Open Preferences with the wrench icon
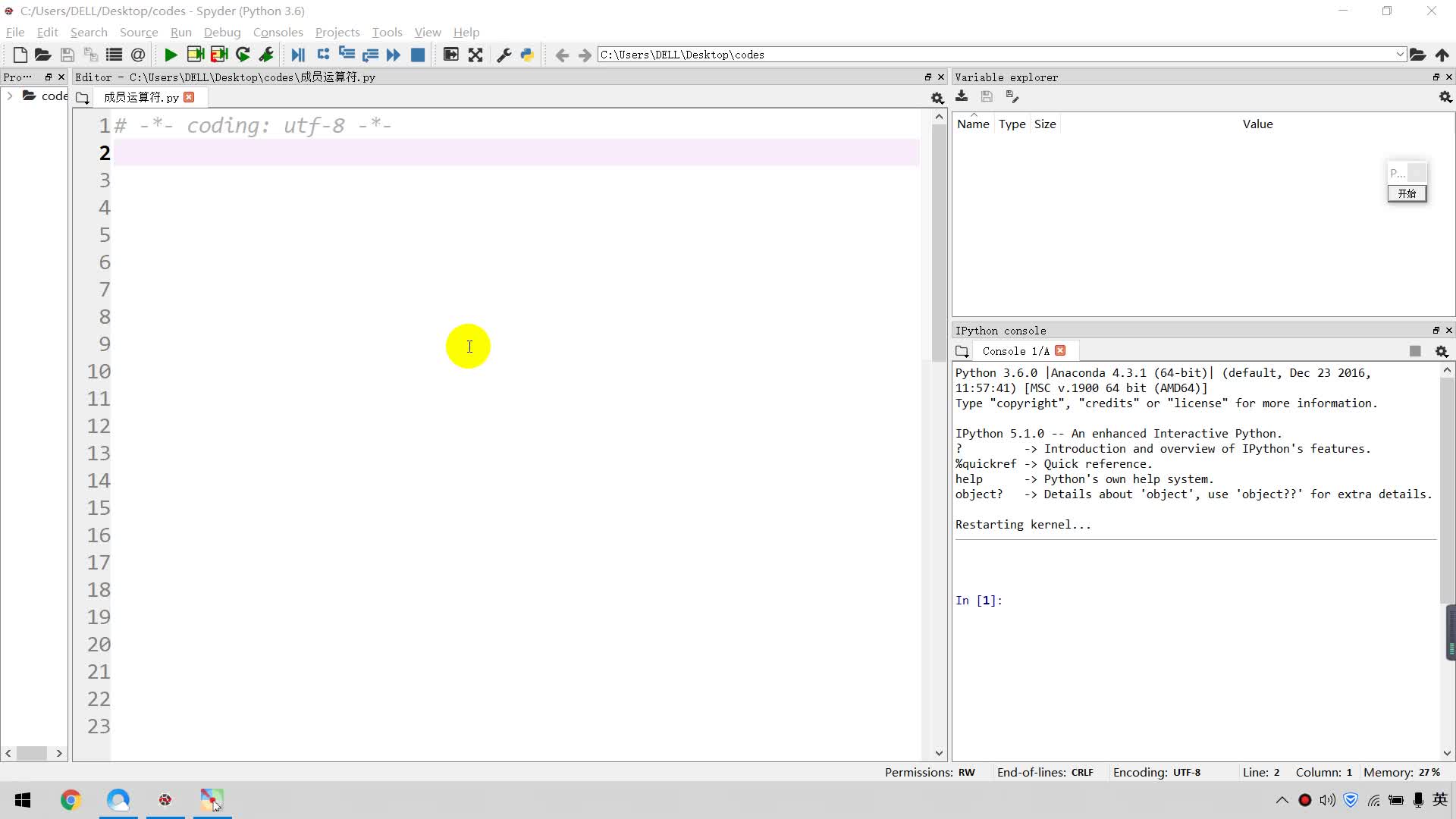Image resolution: width=1456 pixels, height=819 pixels. (504, 55)
